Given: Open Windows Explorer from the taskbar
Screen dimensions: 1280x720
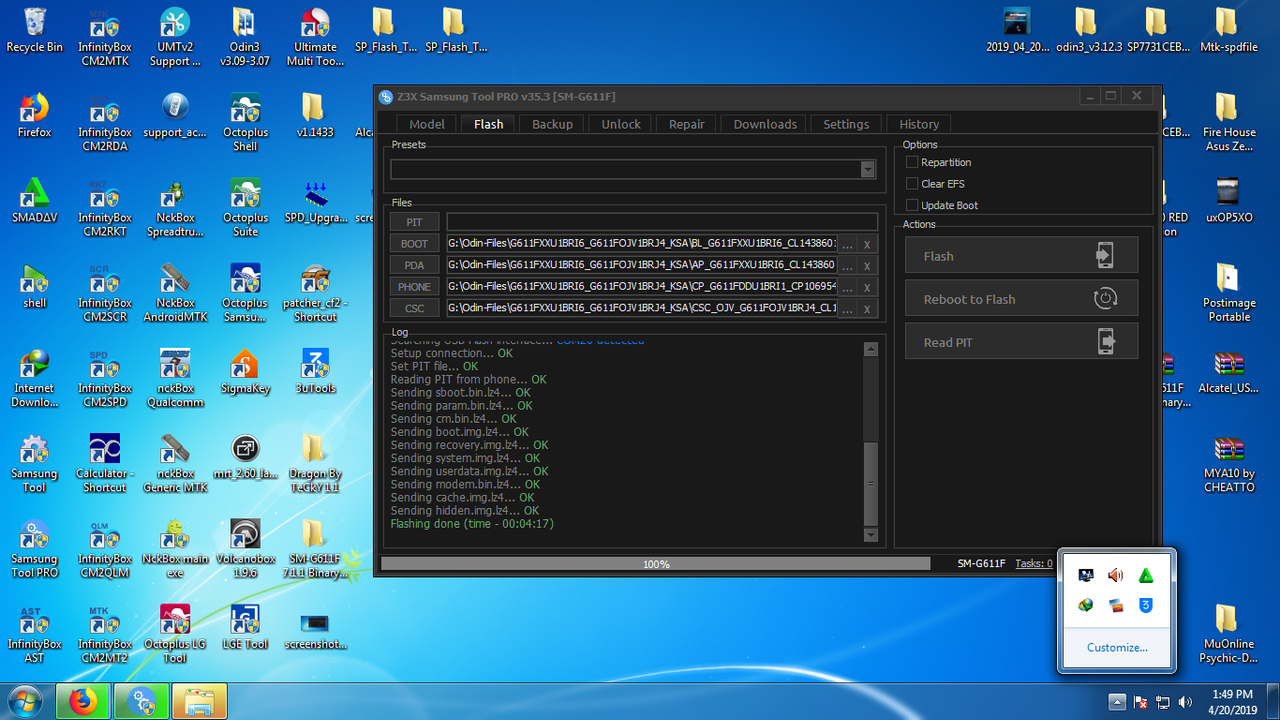Looking at the screenshot, I should [200, 702].
